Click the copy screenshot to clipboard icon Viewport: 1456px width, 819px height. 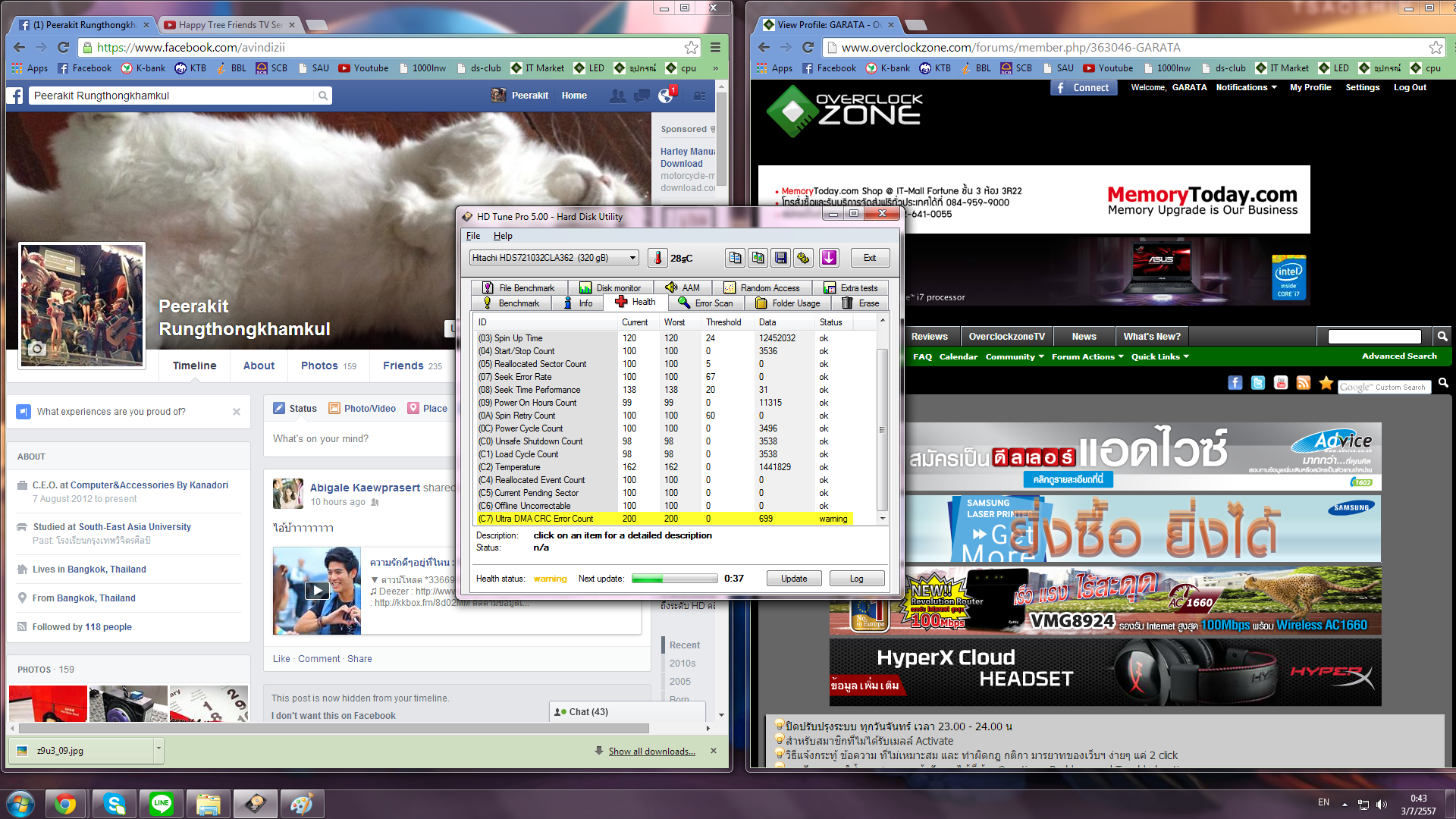click(x=758, y=258)
